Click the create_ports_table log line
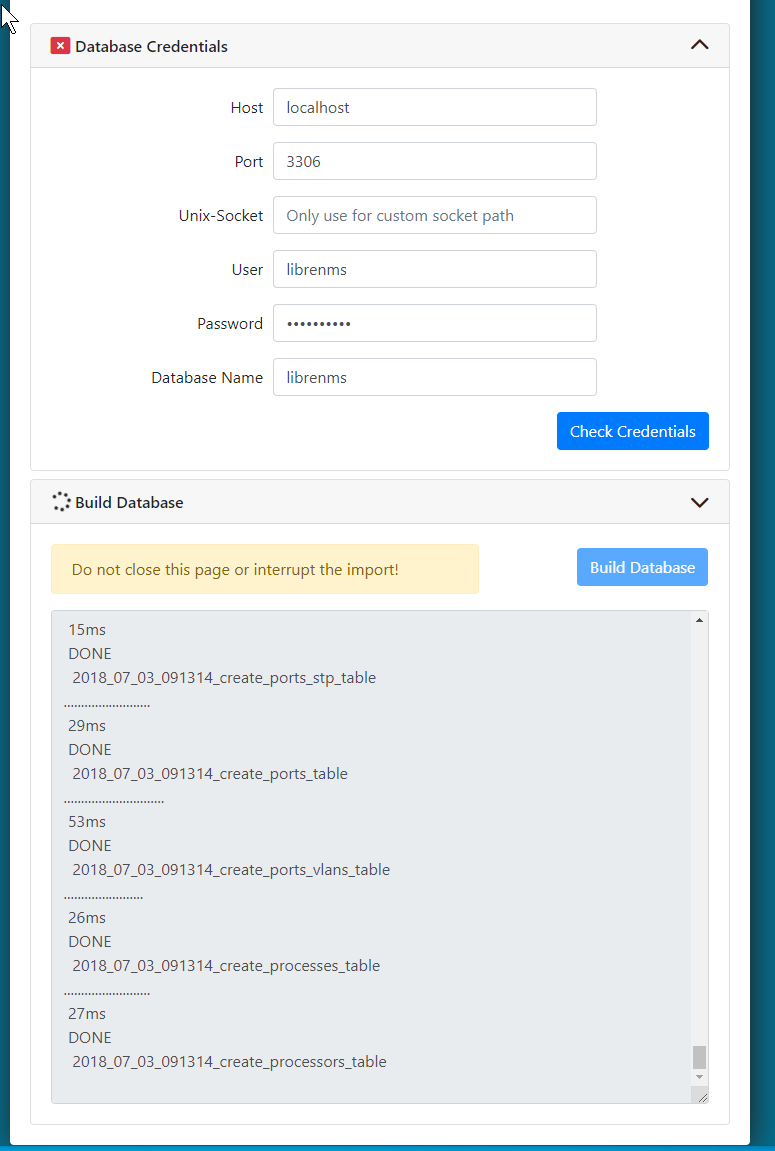 (x=210, y=774)
